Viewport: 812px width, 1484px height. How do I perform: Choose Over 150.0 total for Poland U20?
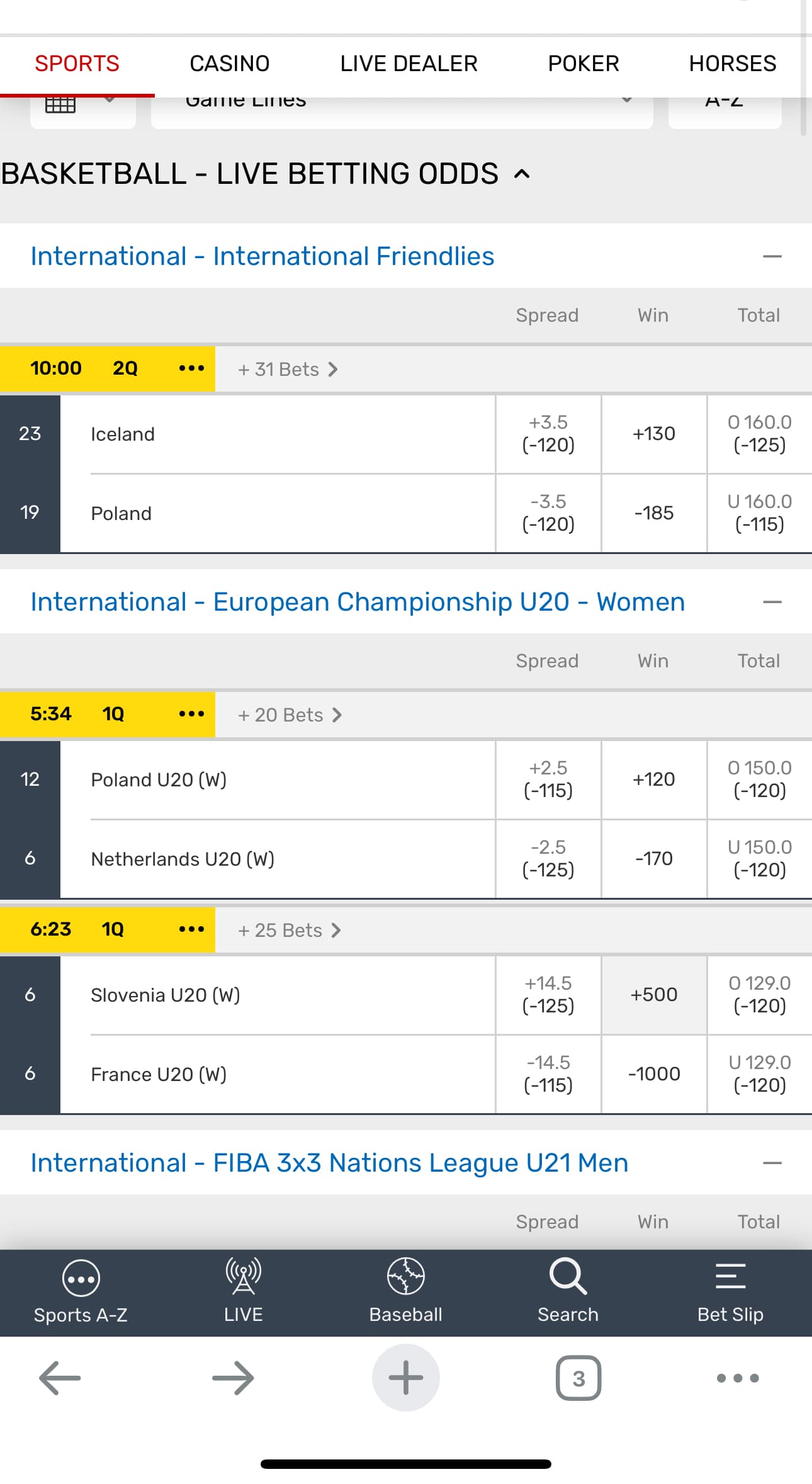[x=760, y=779]
